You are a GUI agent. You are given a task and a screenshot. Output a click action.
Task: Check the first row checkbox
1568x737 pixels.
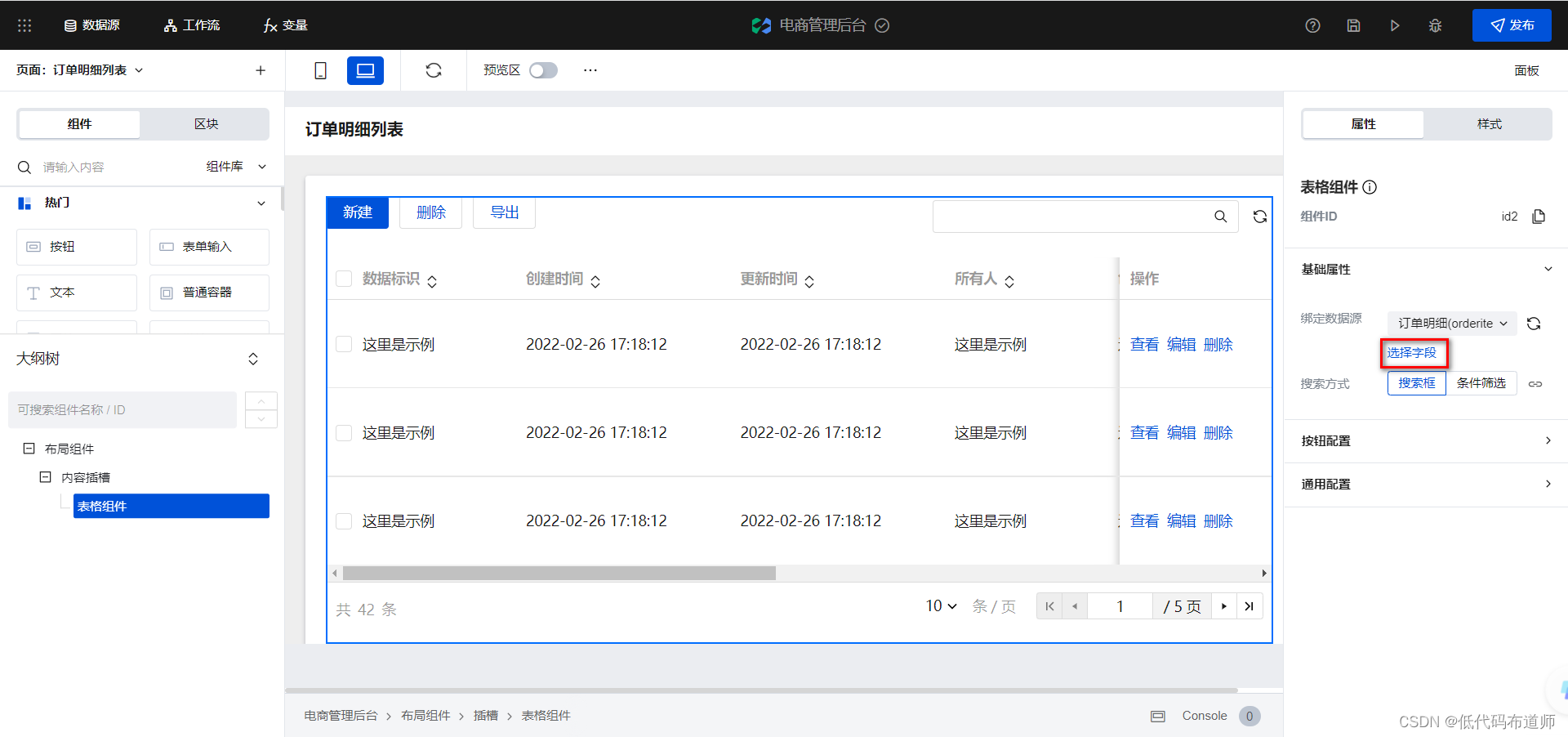pos(344,345)
